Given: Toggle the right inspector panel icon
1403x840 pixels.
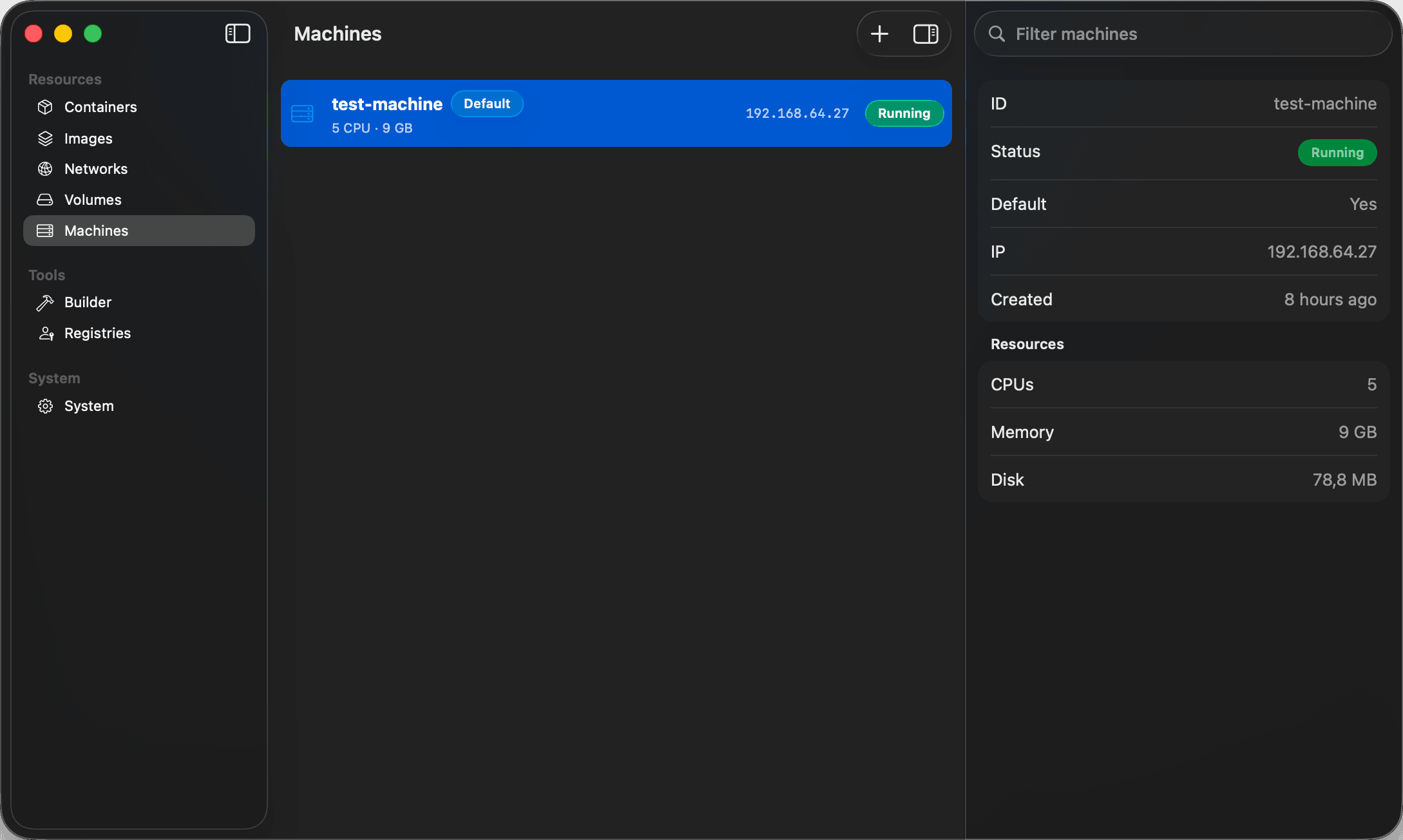Looking at the screenshot, I should pos(926,33).
